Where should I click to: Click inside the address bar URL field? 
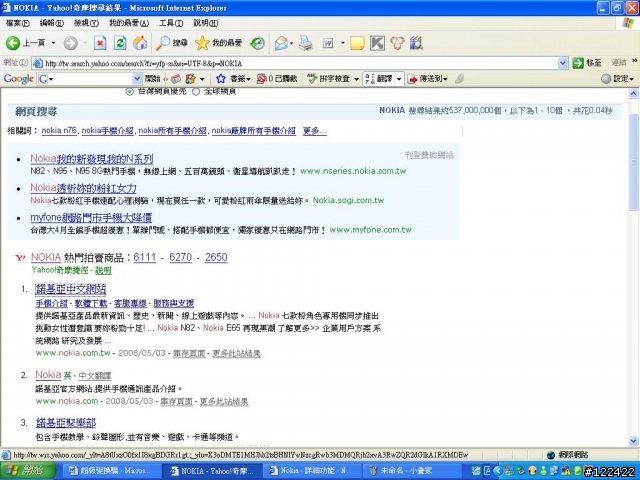click(x=300, y=63)
